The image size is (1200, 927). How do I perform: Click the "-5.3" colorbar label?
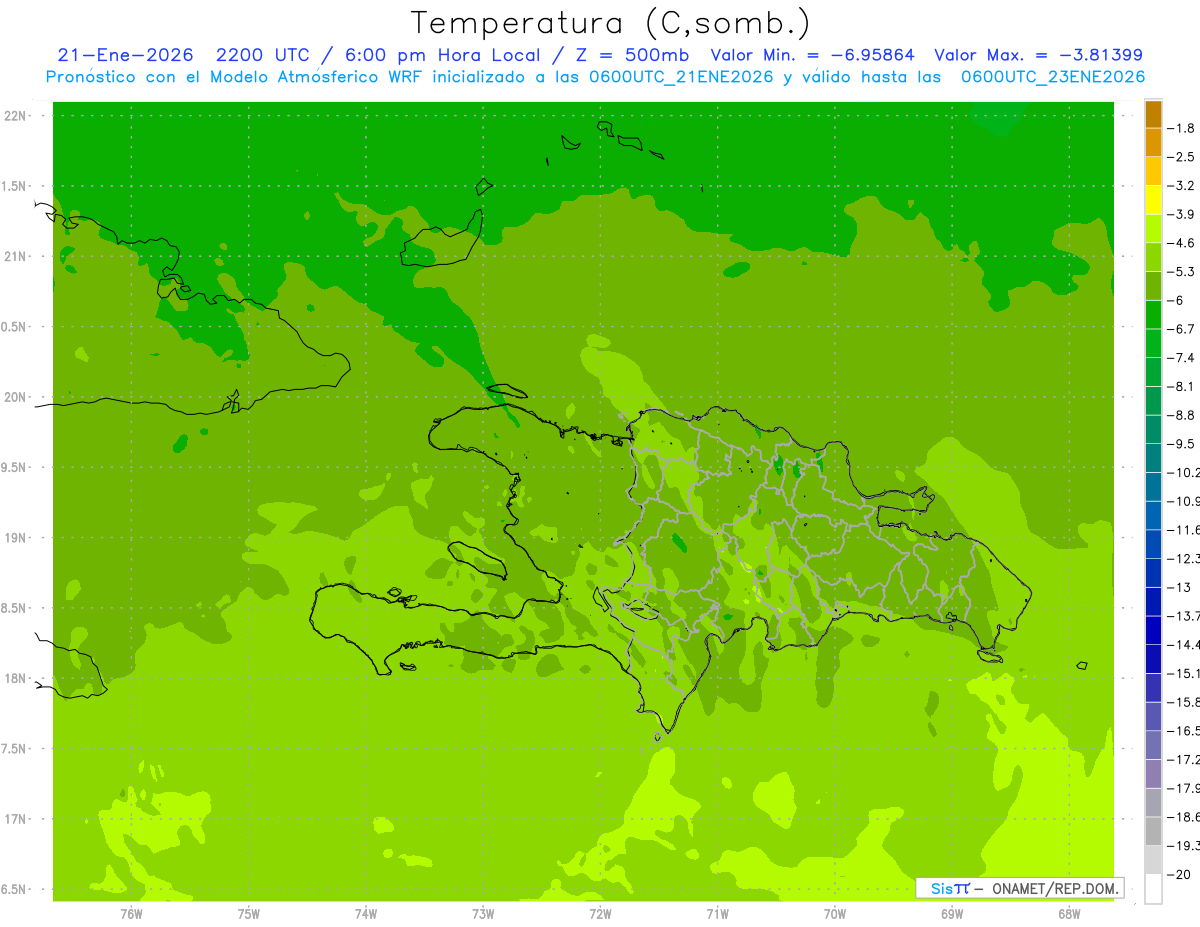point(1183,272)
